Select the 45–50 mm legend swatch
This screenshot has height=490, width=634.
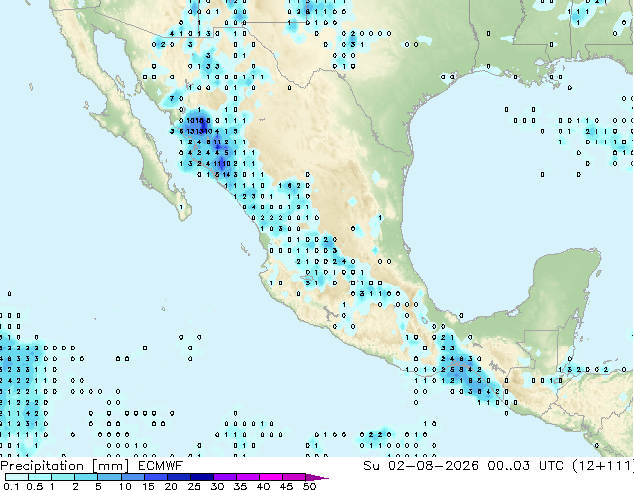(x=294, y=477)
